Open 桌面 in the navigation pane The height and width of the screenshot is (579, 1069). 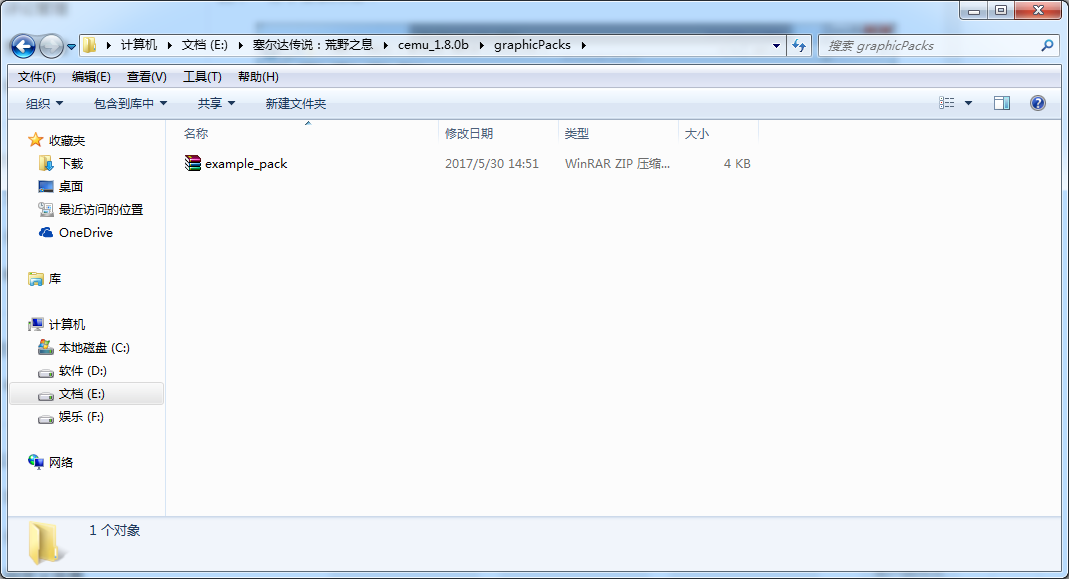click(71, 186)
